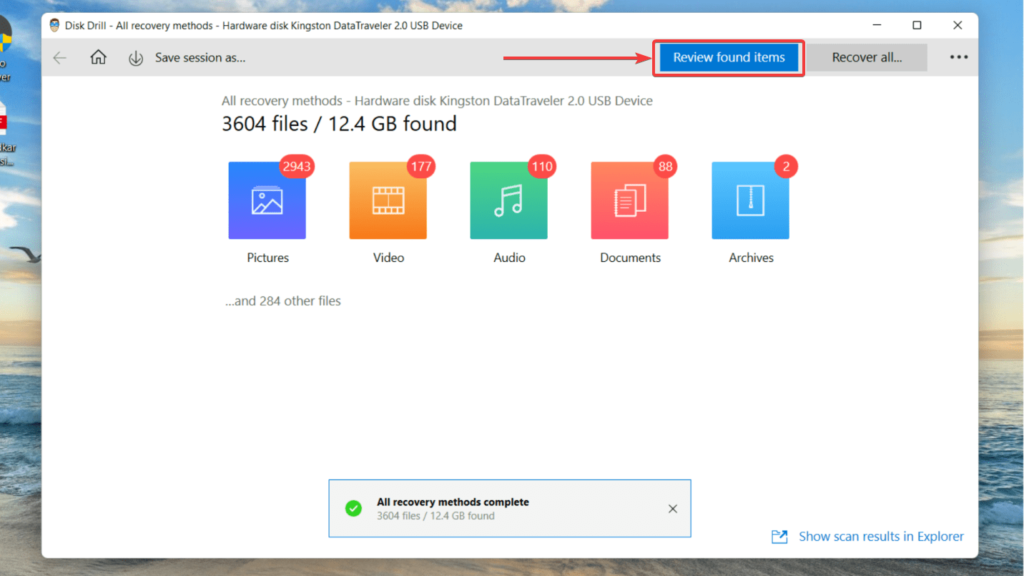Click the Pictures category icon
The image size is (1024, 576).
(267, 200)
